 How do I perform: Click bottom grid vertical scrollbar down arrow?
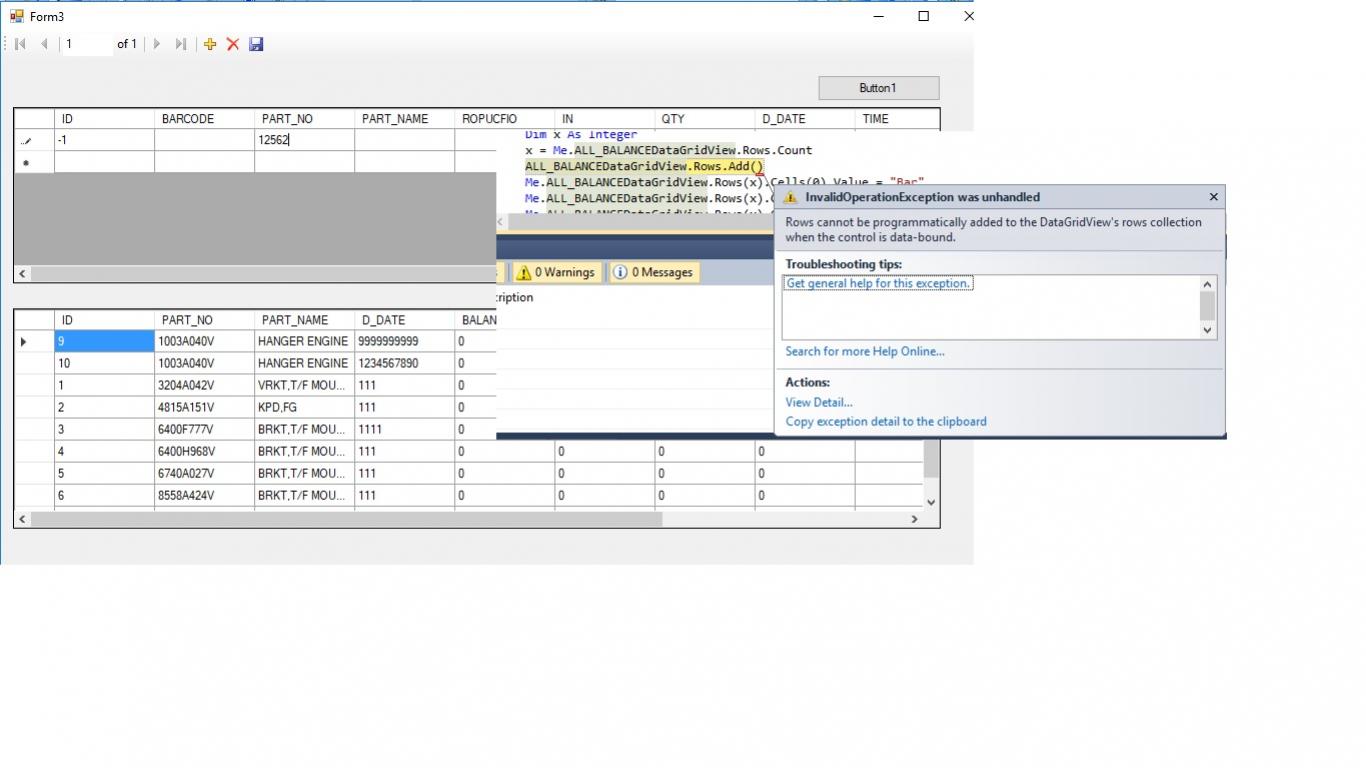(931, 502)
